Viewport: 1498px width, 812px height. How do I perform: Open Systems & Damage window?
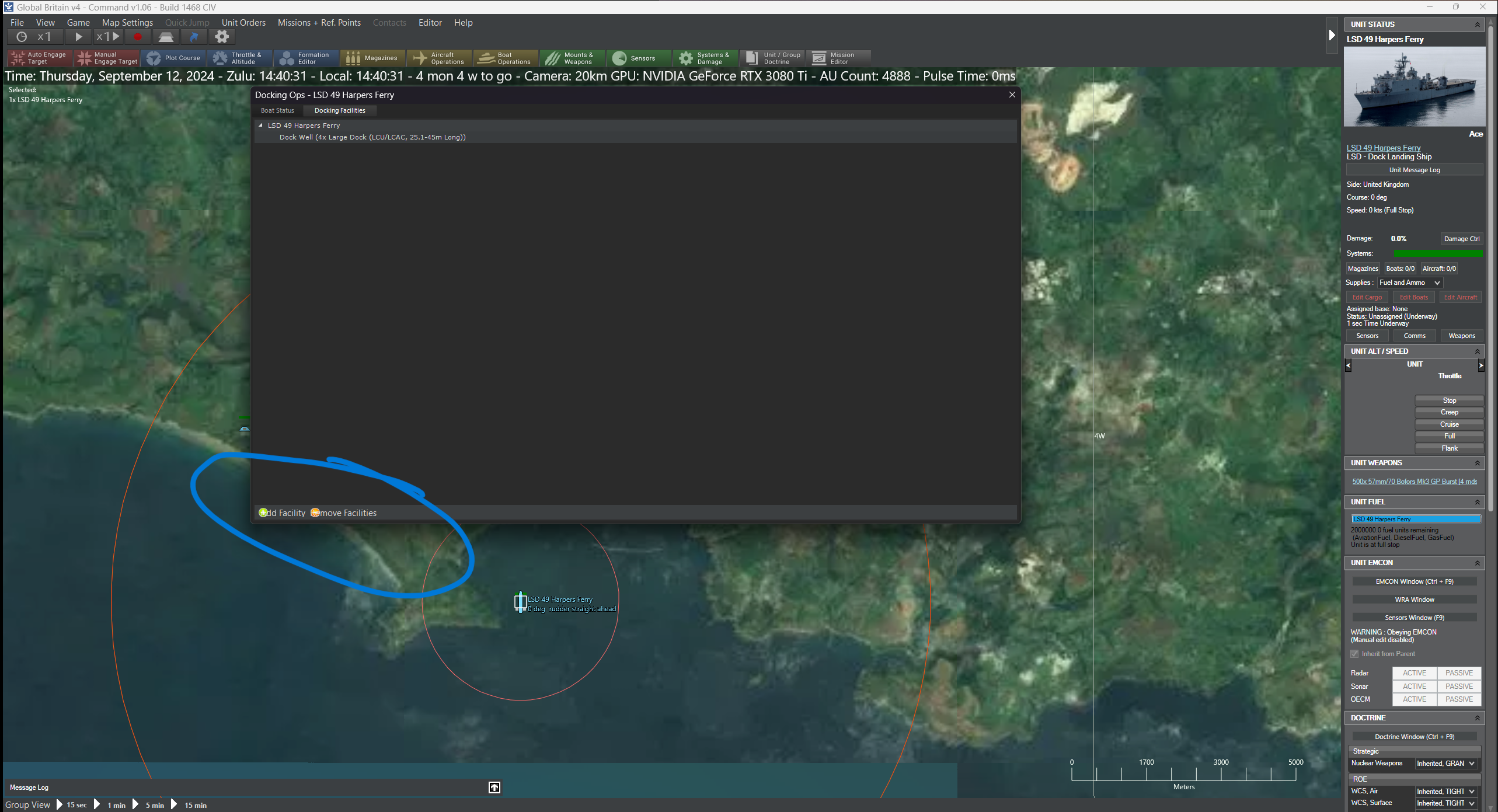click(x=706, y=58)
